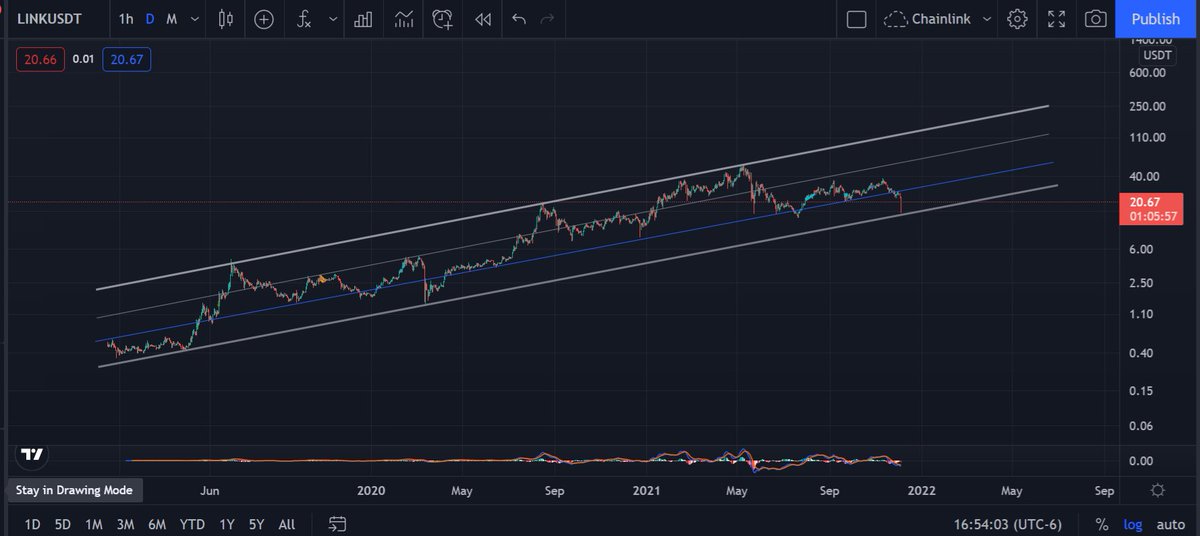This screenshot has height=536, width=1200.
Task: Open the bar chart financials icon
Action: click(x=364, y=19)
